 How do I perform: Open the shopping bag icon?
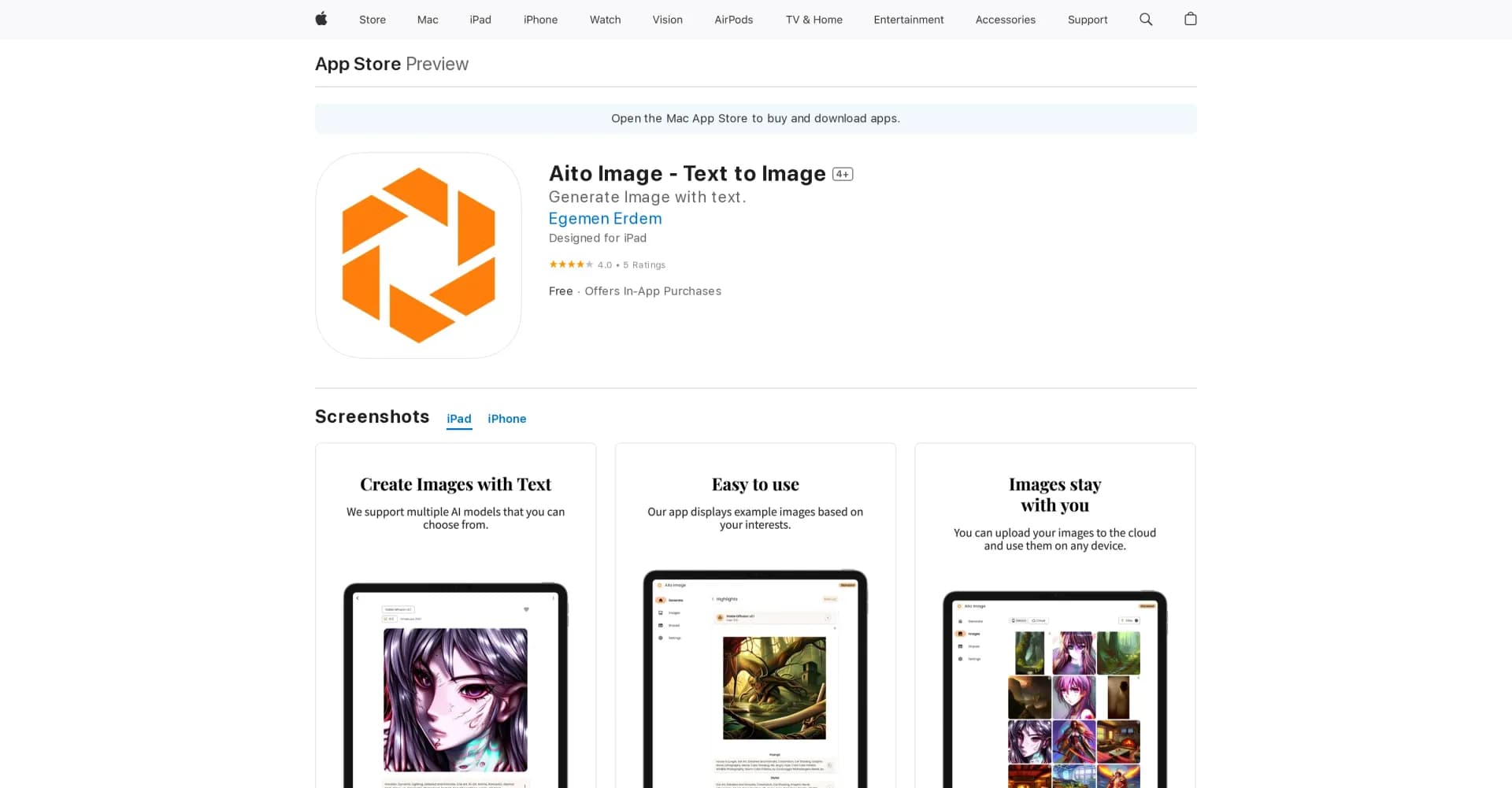pyautogui.click(x=1191, y=19)
